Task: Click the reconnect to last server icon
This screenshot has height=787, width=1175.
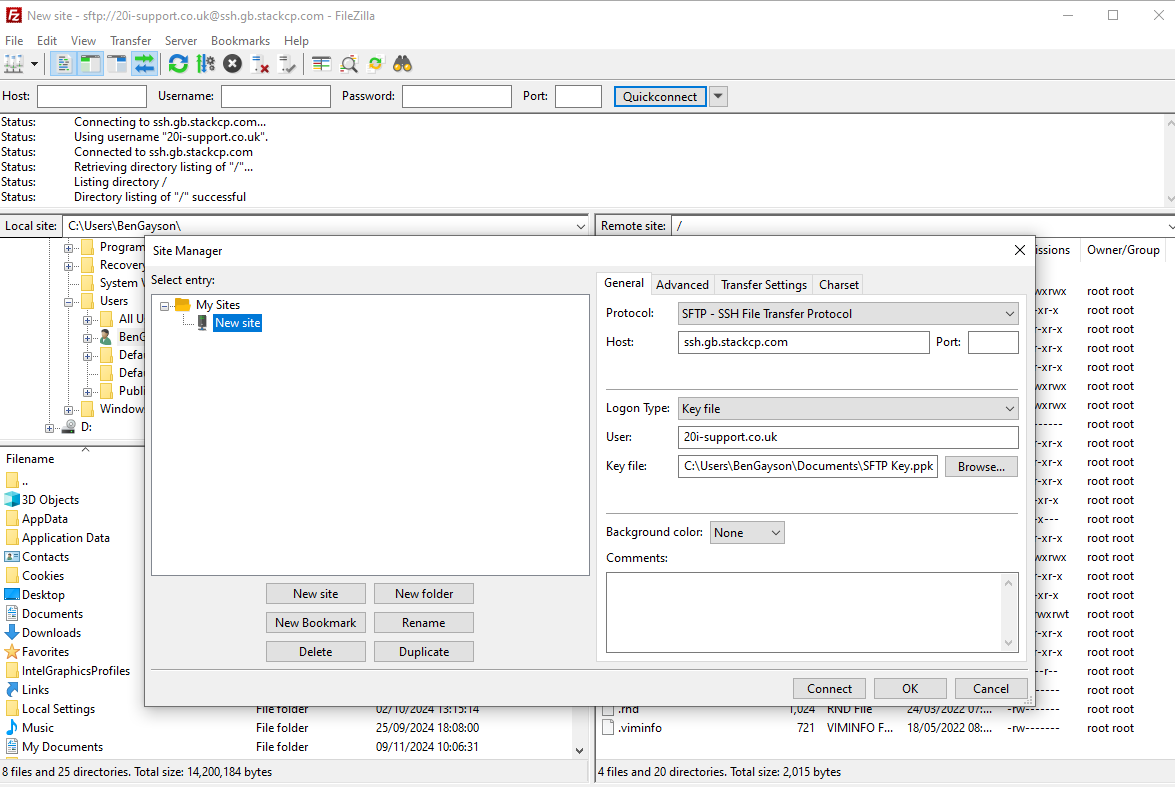Action: pyautogui.click(x=286, y=64)
